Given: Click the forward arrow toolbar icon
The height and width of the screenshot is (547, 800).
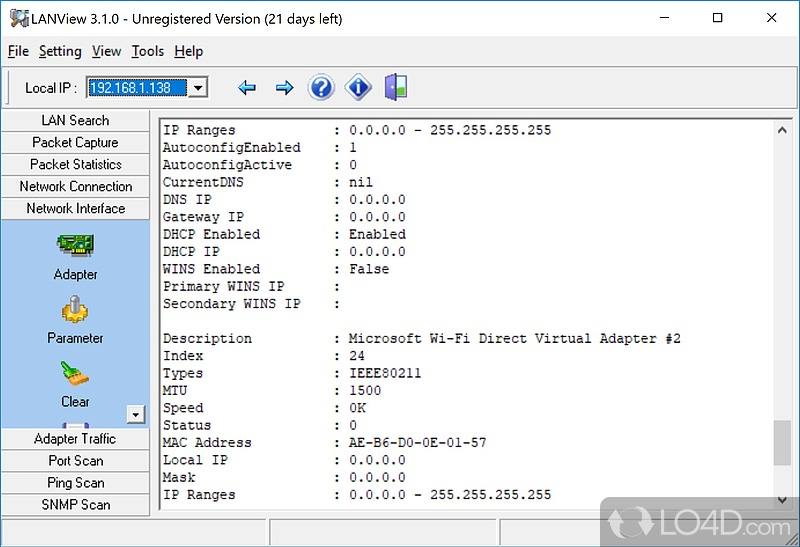Looking at the screenshot, I should click(x=284, y=88).
